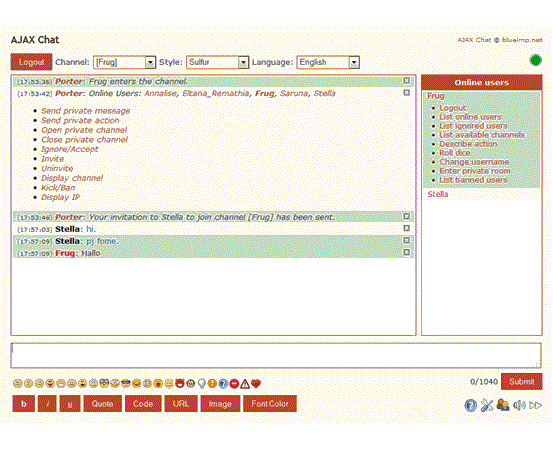This screenshot has height=453, width=553.
Task: Open the help icon at bottom right
Action: [x=470, y=405]
